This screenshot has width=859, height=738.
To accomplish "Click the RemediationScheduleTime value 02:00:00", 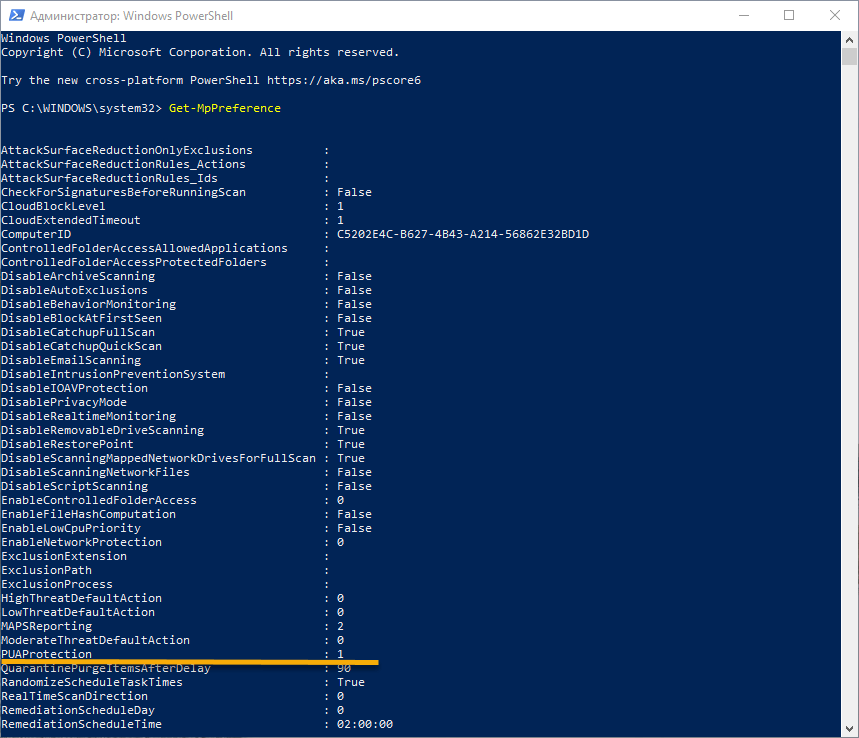I will (x=365, y=724).
